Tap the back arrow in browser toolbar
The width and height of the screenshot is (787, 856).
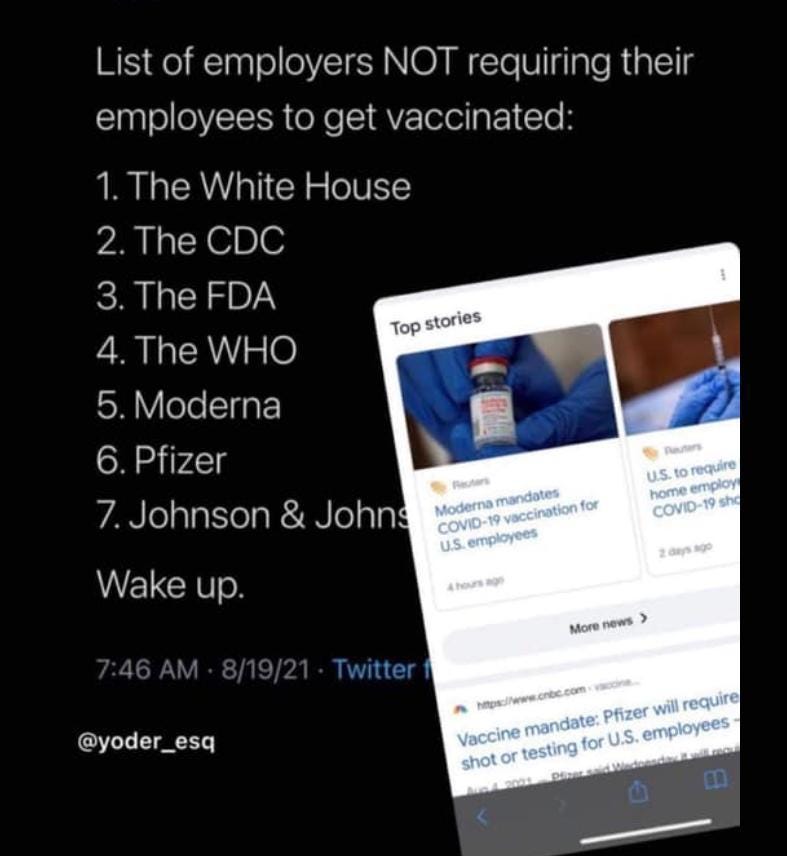point(482,817)
